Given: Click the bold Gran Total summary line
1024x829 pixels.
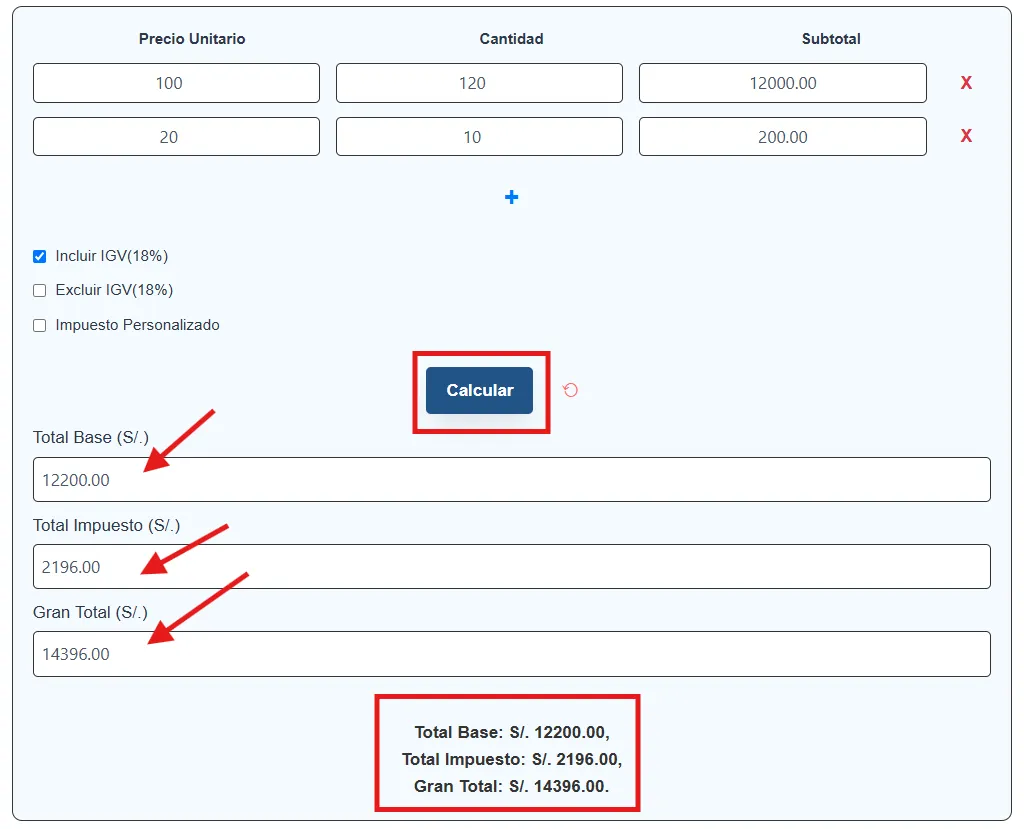Looking at the screenshot, I should point(511,786).
